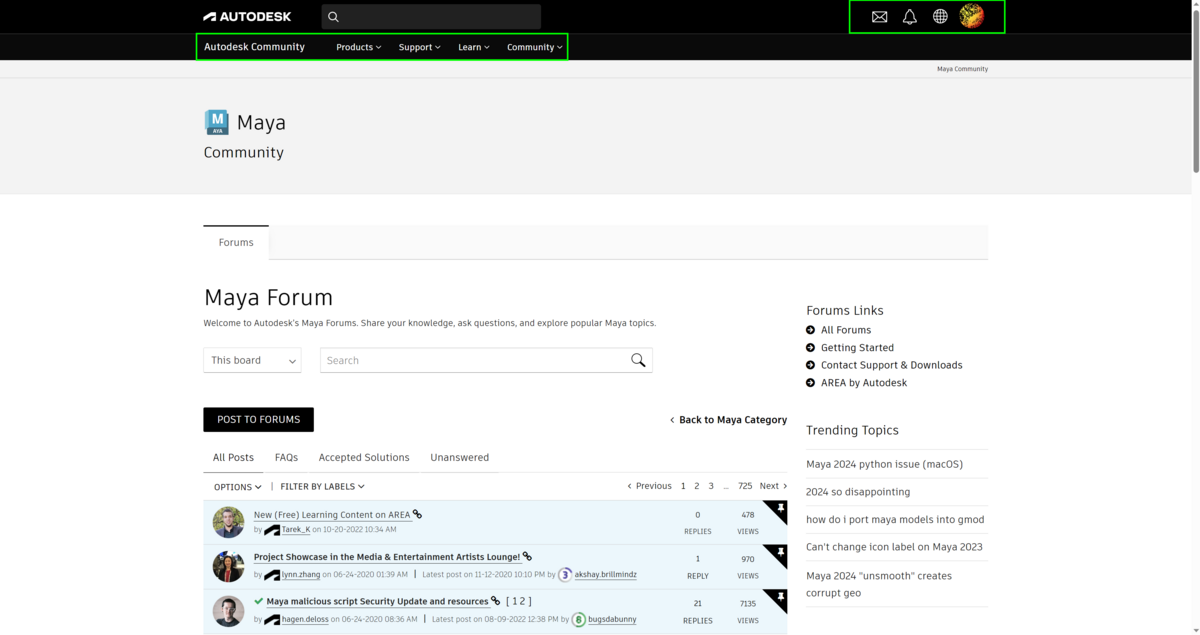Viewport: 1200px width, 635px height.
Task: Click the globe language icon
Action: (x=940, y=17)
